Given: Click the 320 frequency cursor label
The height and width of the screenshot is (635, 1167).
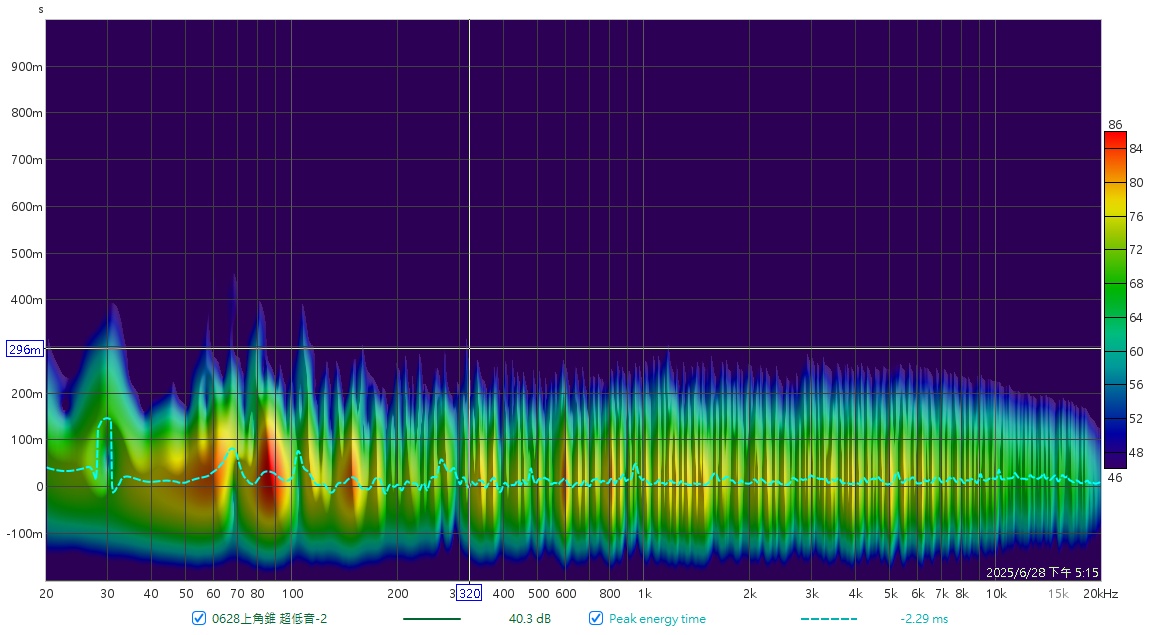Looking at the screenshot, I should [x=469, y=593].
